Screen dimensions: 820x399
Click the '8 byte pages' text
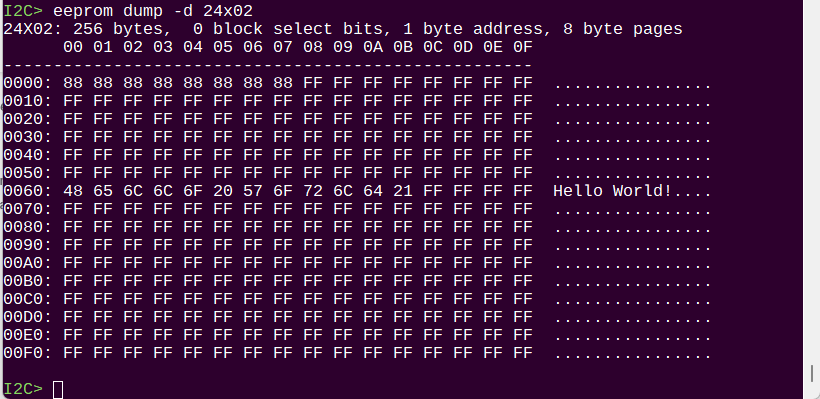[x=623, y=29]
